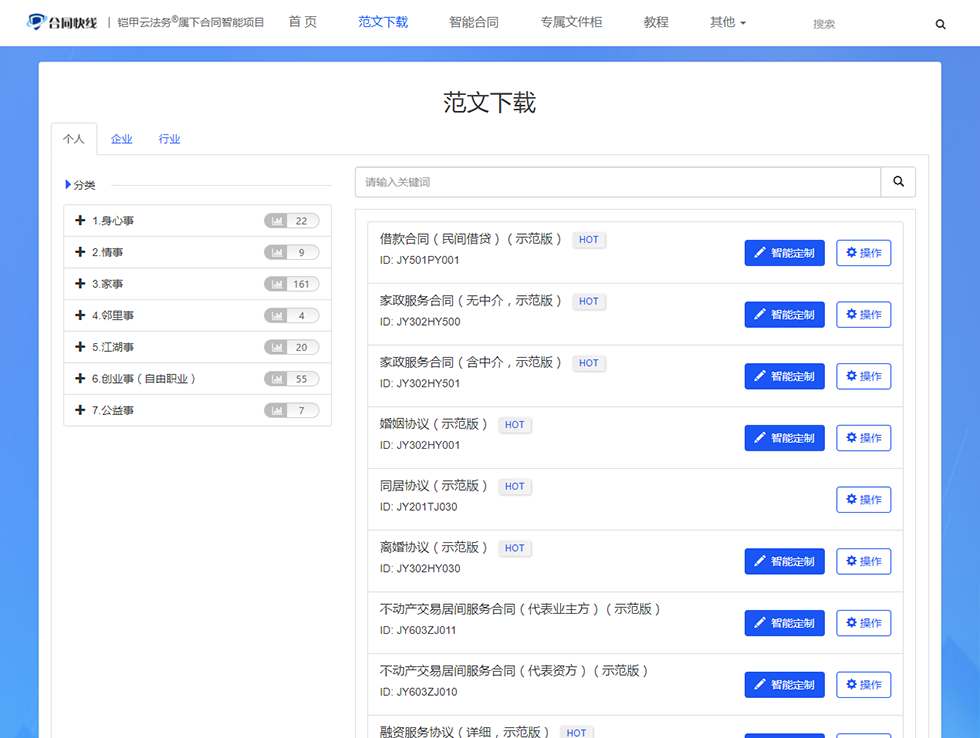This screenshot has width=980, height=738.
Task: Click 智能定制 for 借款合同（民间借贷）
Action: pyautogui.click(x=784, y=253)
